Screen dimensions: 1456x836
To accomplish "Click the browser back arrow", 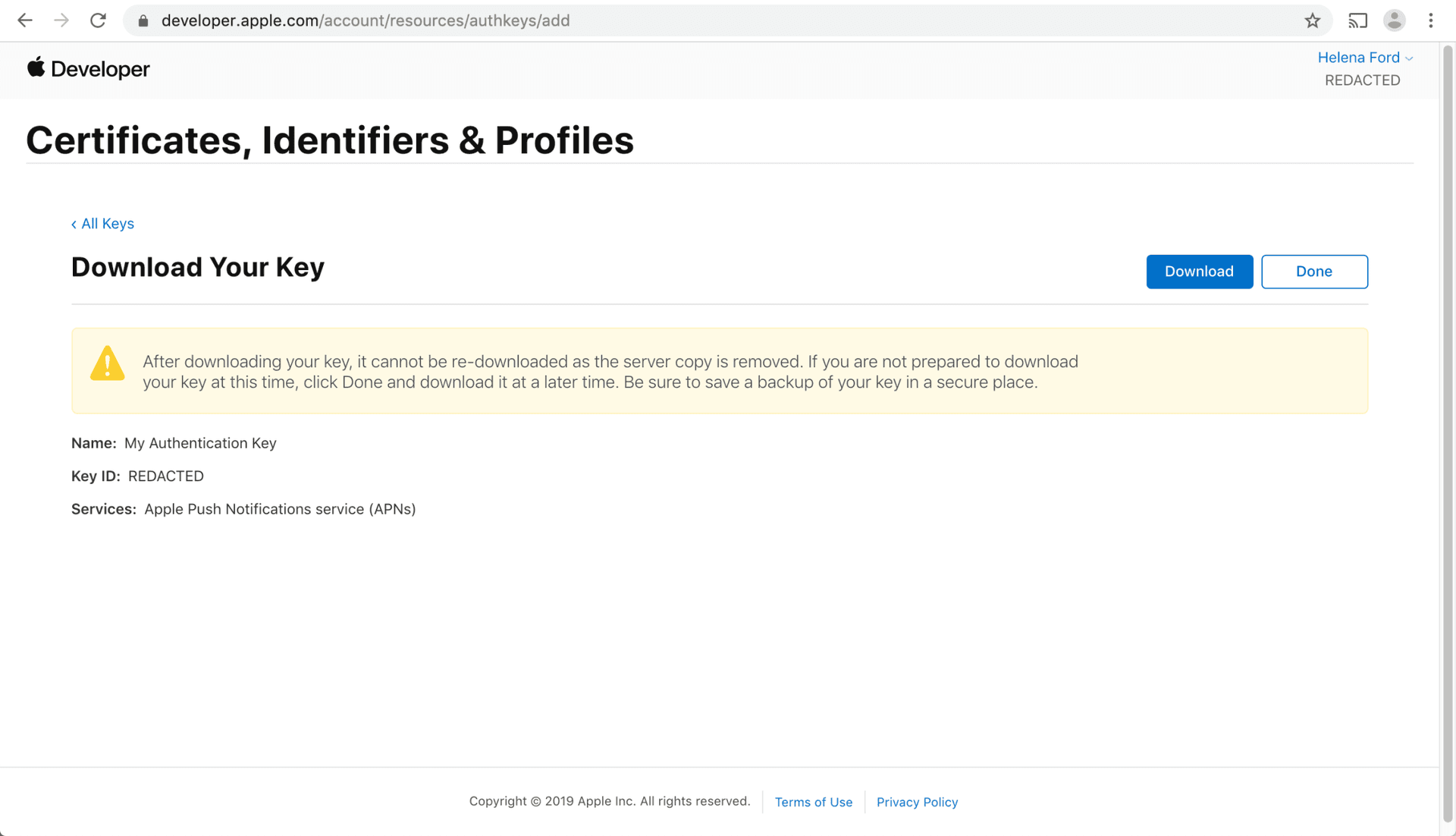I will (x=25, y=20).
